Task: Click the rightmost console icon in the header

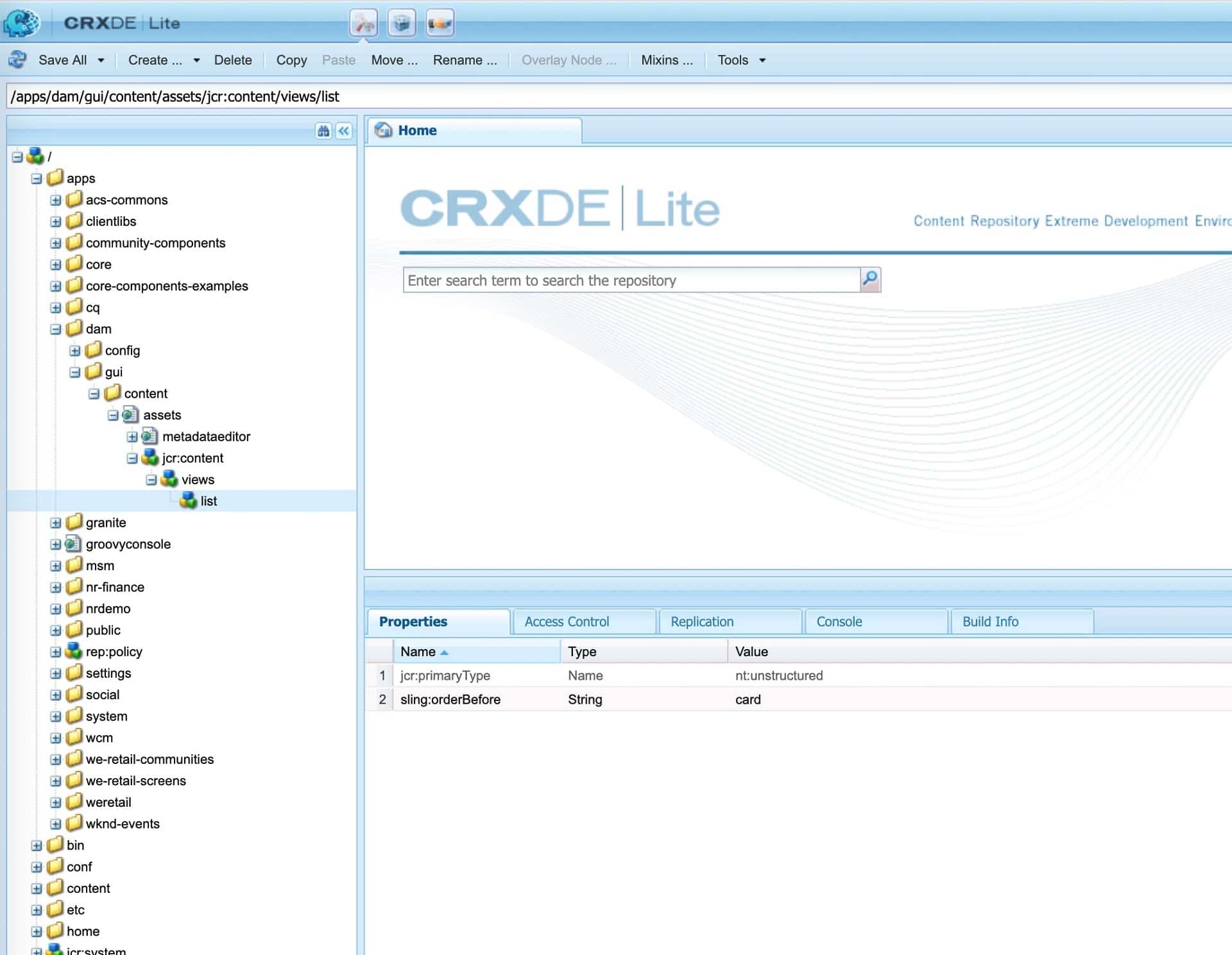Action: [439, 23]
